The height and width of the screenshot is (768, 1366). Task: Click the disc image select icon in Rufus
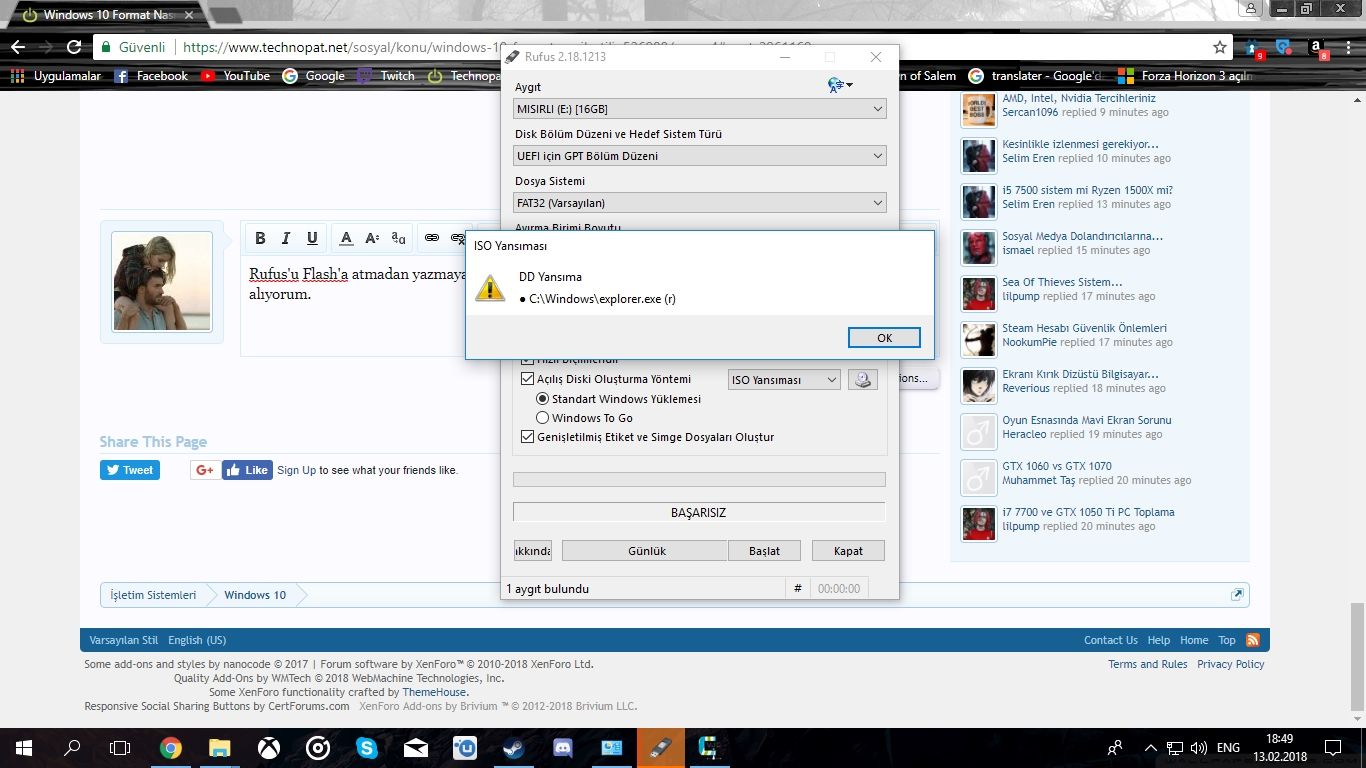click(x=862, y=380)
